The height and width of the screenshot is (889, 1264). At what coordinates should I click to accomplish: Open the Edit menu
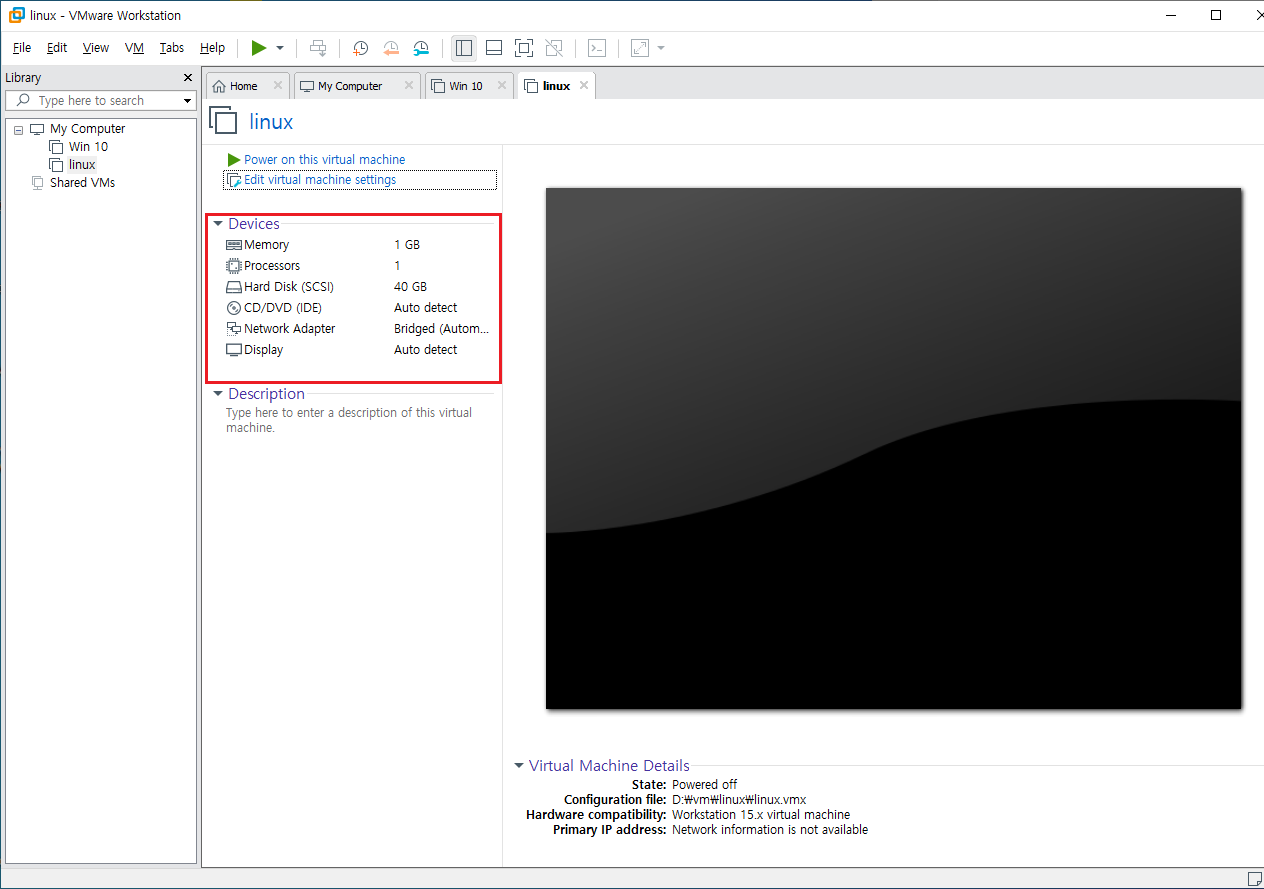pyautogui.click(x=57, y=48)
